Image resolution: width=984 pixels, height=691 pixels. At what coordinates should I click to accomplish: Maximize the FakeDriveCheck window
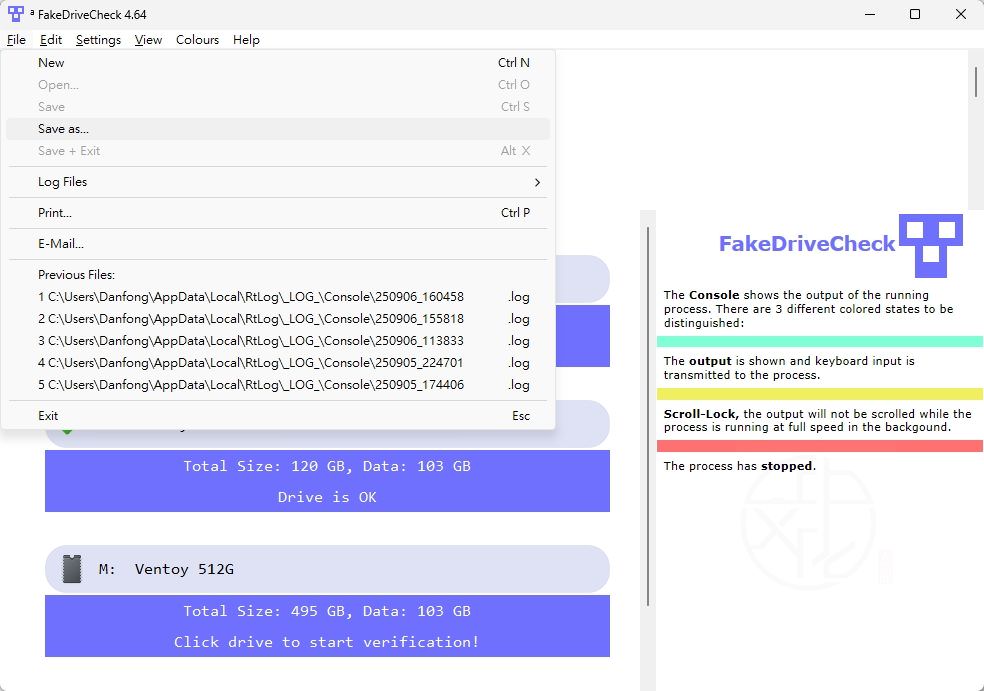[915, 14]
